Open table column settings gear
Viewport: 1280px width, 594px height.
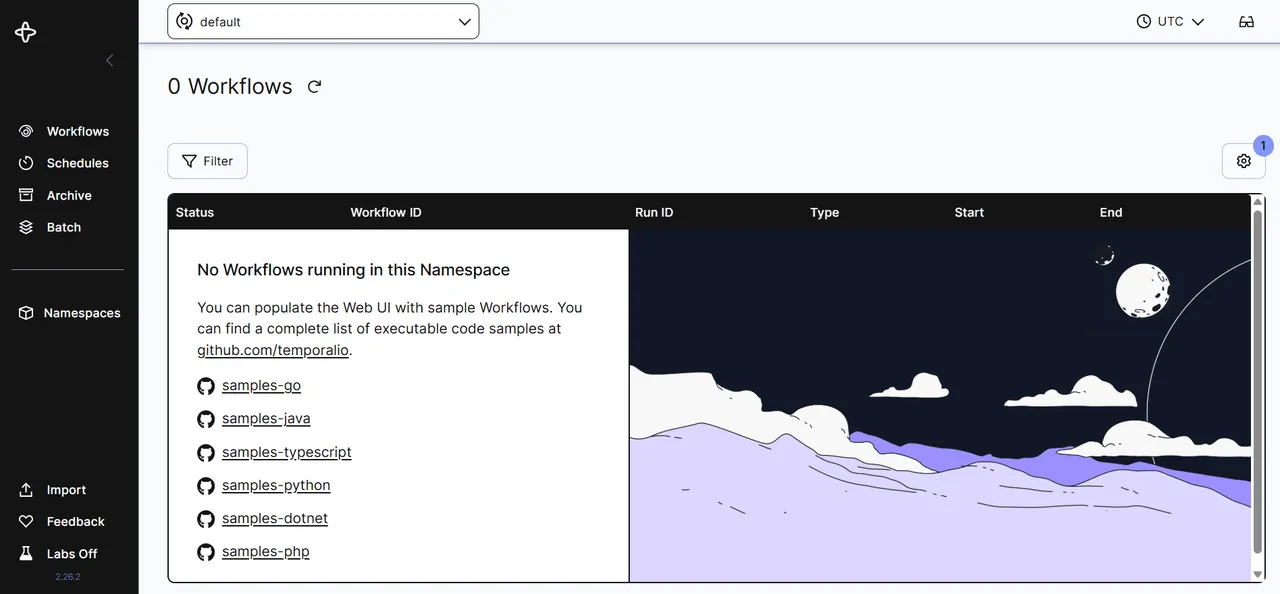pos(1243,161)
